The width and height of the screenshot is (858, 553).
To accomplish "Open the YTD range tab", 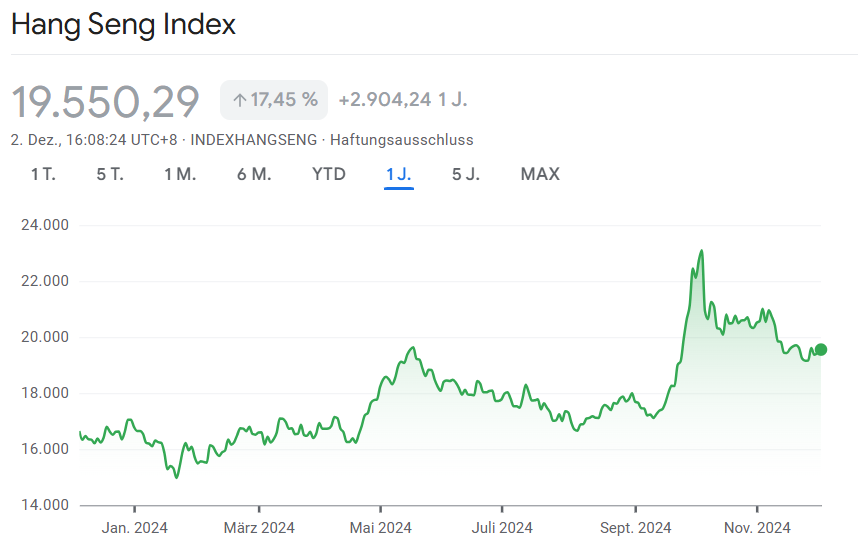I will tap(329, 174).
